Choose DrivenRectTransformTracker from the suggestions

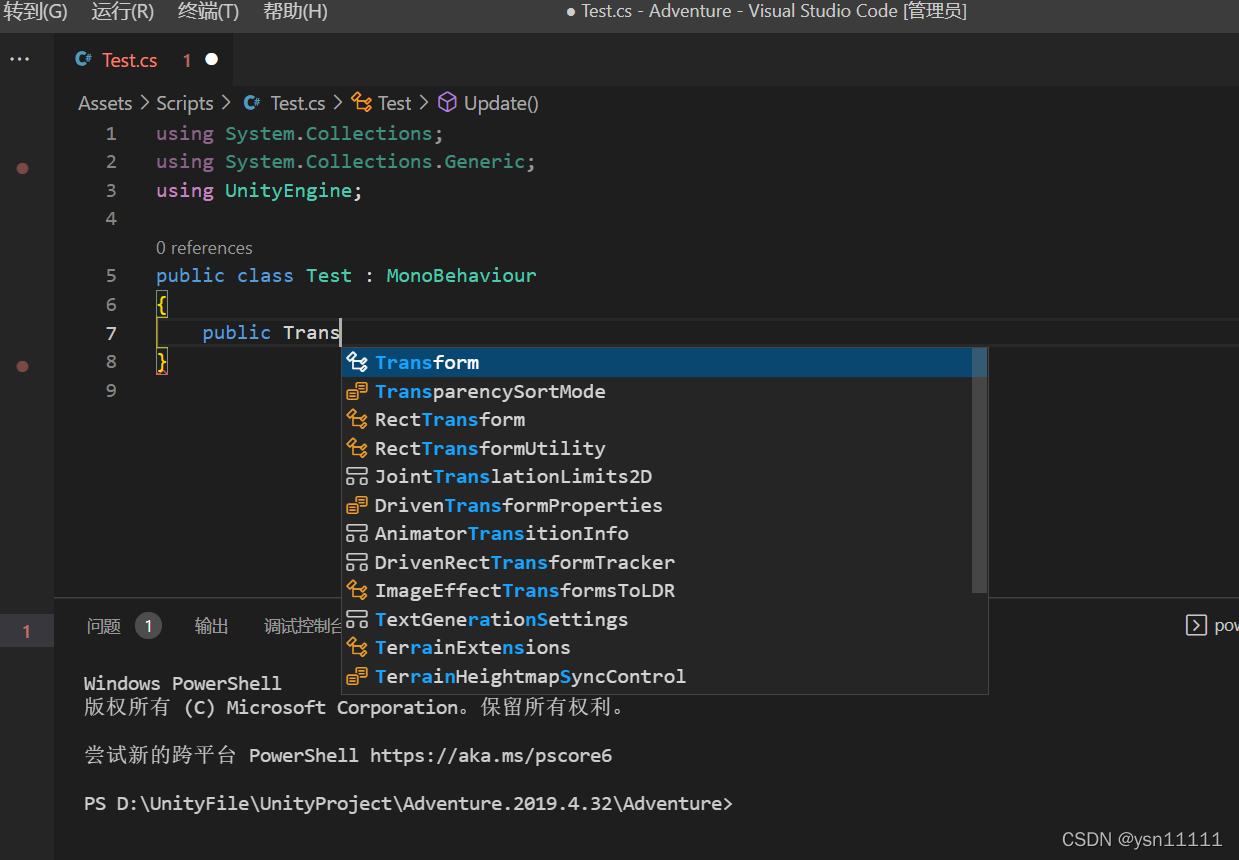(657, 562)
